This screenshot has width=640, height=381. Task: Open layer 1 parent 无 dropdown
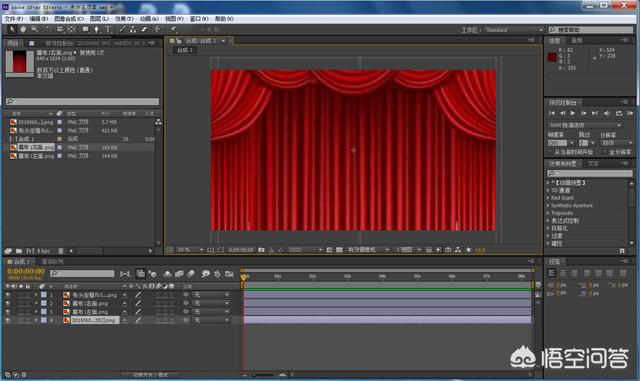pyautogui.click(x=211, y=295)
